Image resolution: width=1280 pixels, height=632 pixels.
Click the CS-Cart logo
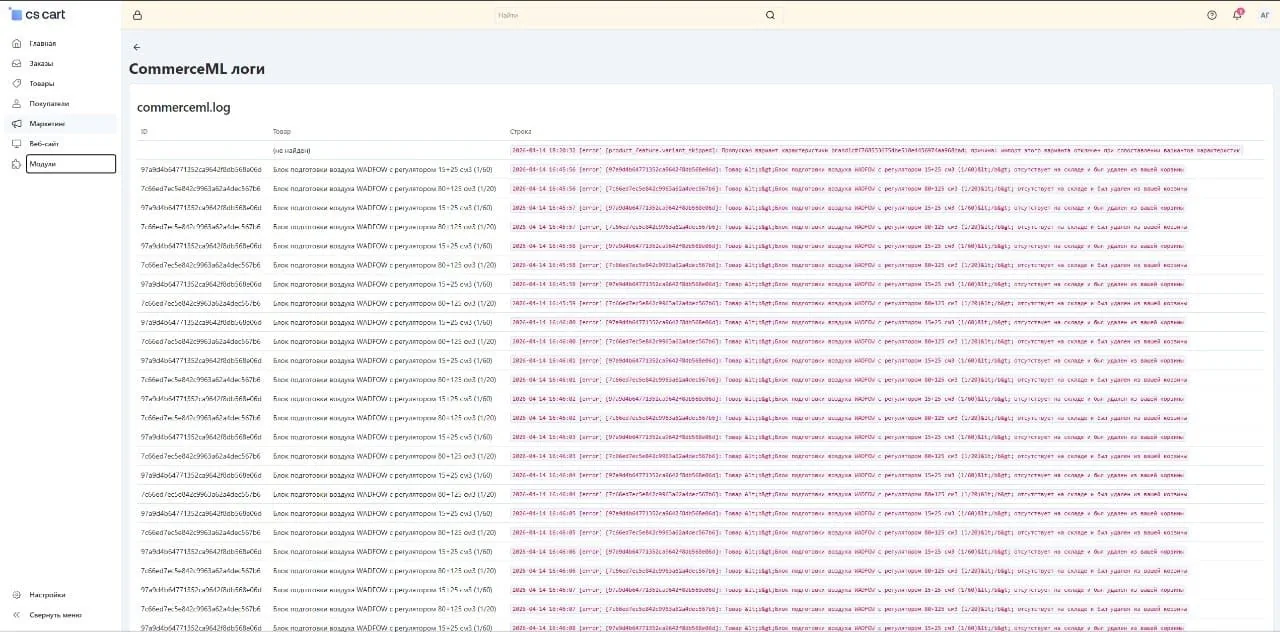click(38, 14)
